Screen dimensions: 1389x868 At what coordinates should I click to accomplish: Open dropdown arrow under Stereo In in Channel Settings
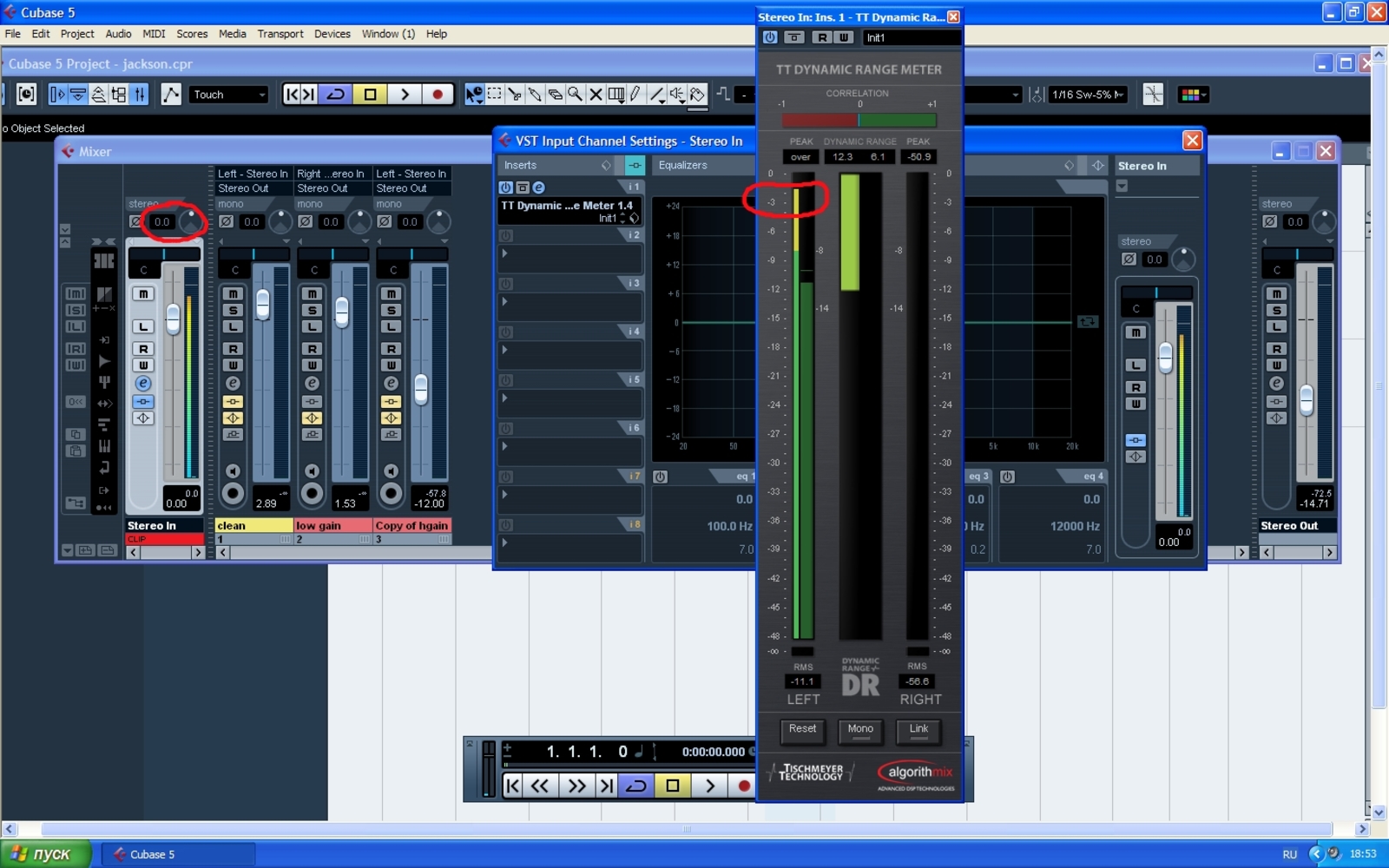point(1122,187)
